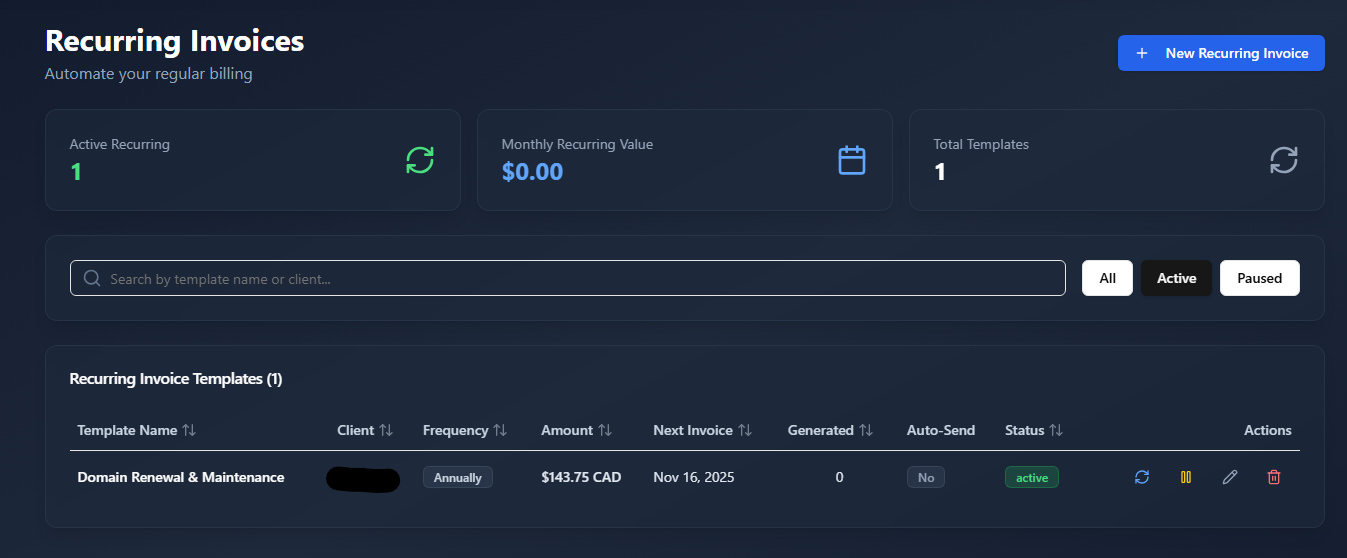Sort table by Generated arrows
The width and height of the screenshot is (1347, 558).
click(866, 430)
